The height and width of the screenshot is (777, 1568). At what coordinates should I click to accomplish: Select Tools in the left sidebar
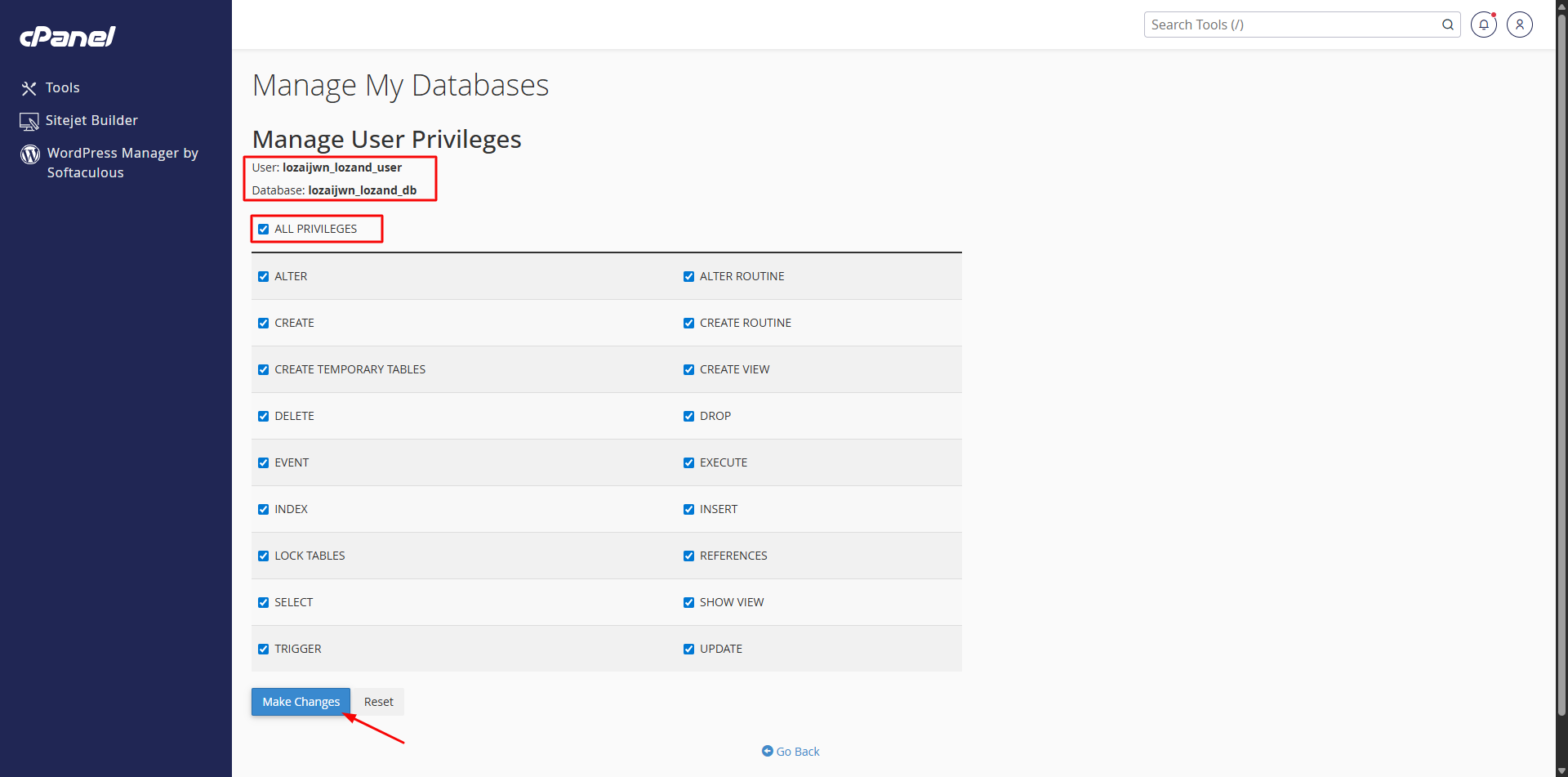click(x=63, y=87)
